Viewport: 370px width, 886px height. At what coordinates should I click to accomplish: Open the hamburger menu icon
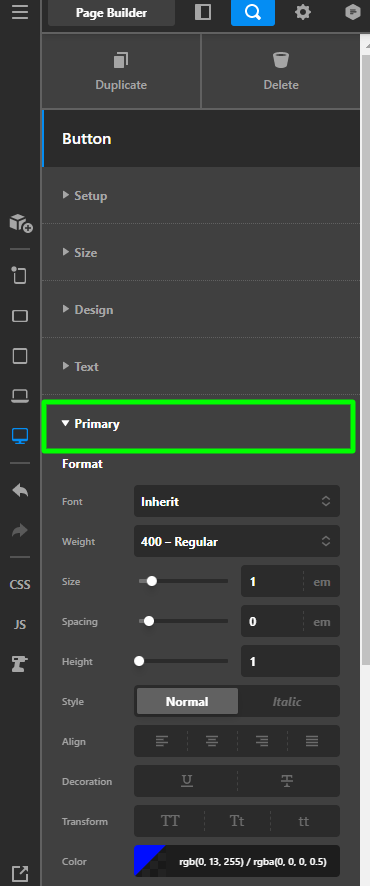20,12
